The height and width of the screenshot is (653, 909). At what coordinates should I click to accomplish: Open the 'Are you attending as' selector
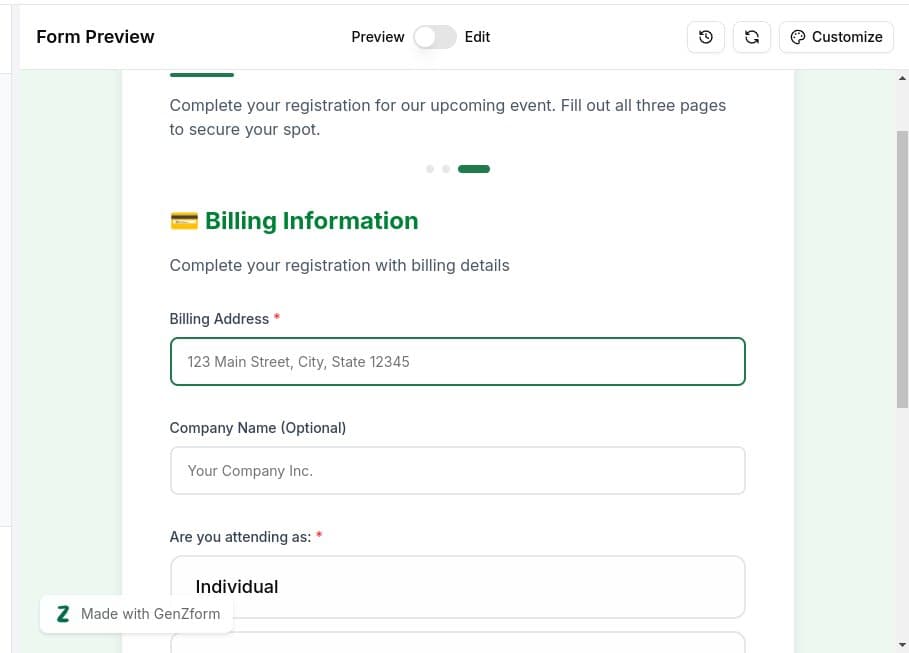point(457,587)
